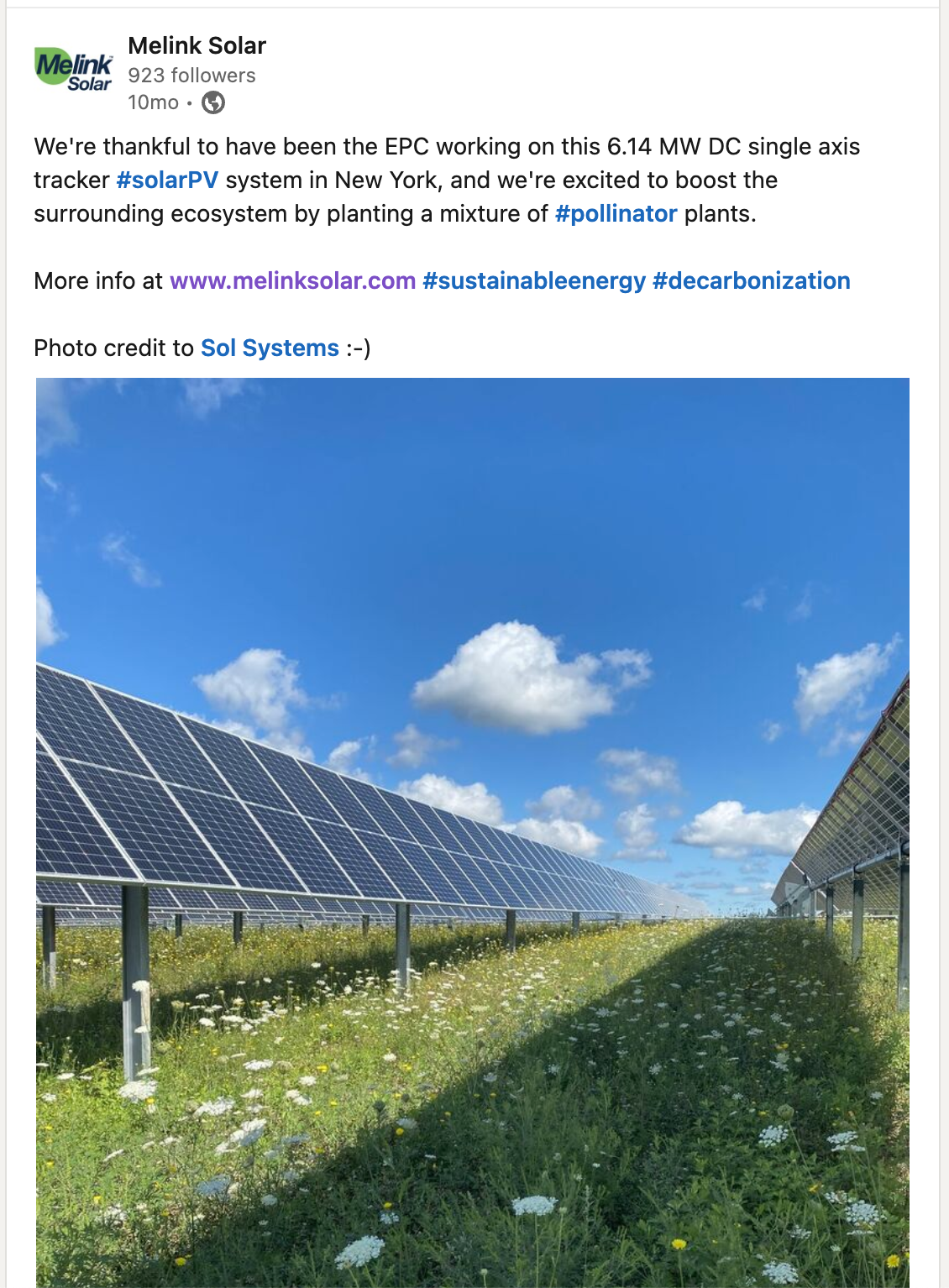This screenshot has height=1288, width=949.
Task: Open the #solarPV hashtag
Action: tap(167, 180)
